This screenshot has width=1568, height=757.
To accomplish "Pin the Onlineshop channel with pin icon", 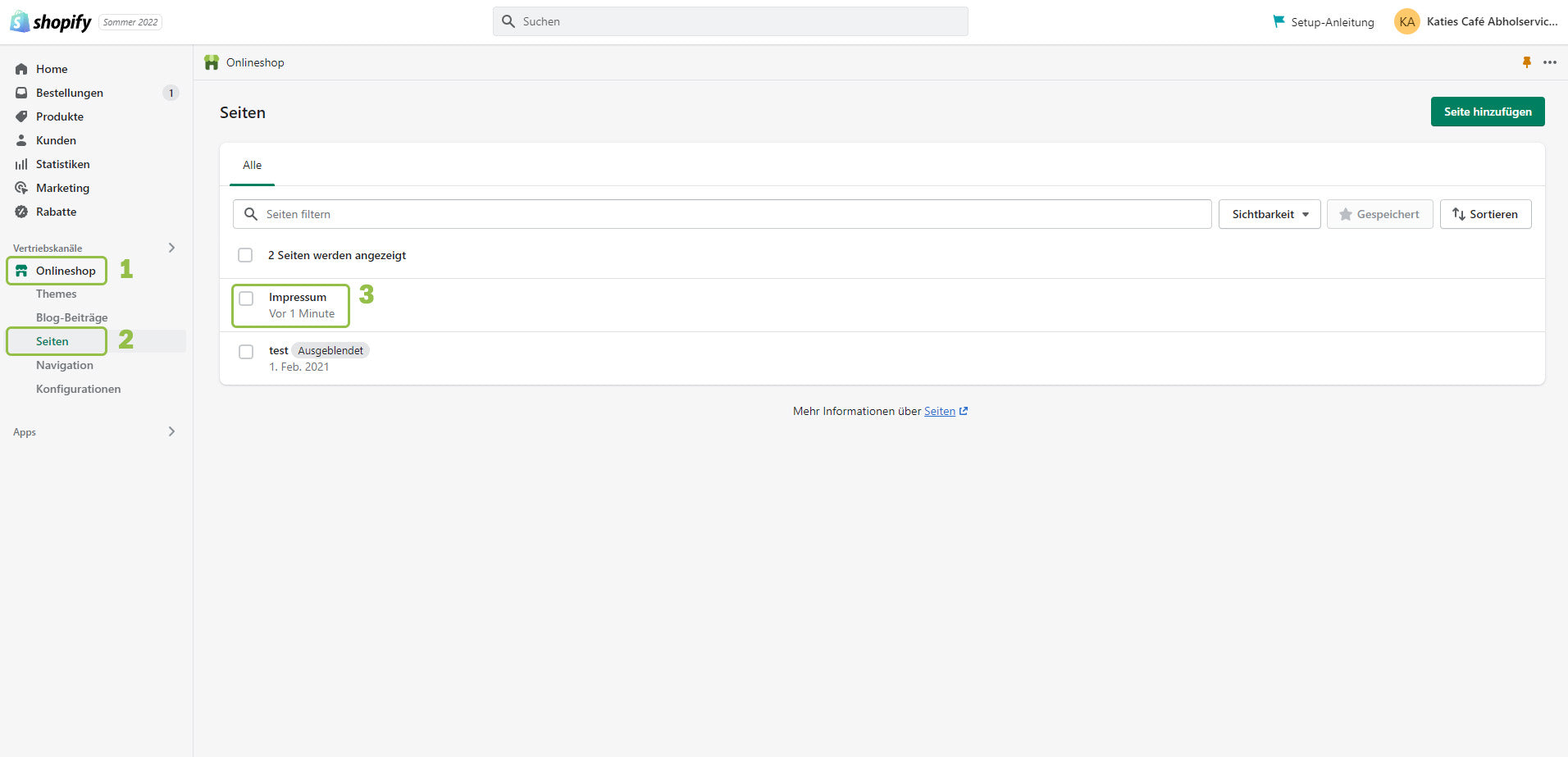I will (x=1527, y=62).
